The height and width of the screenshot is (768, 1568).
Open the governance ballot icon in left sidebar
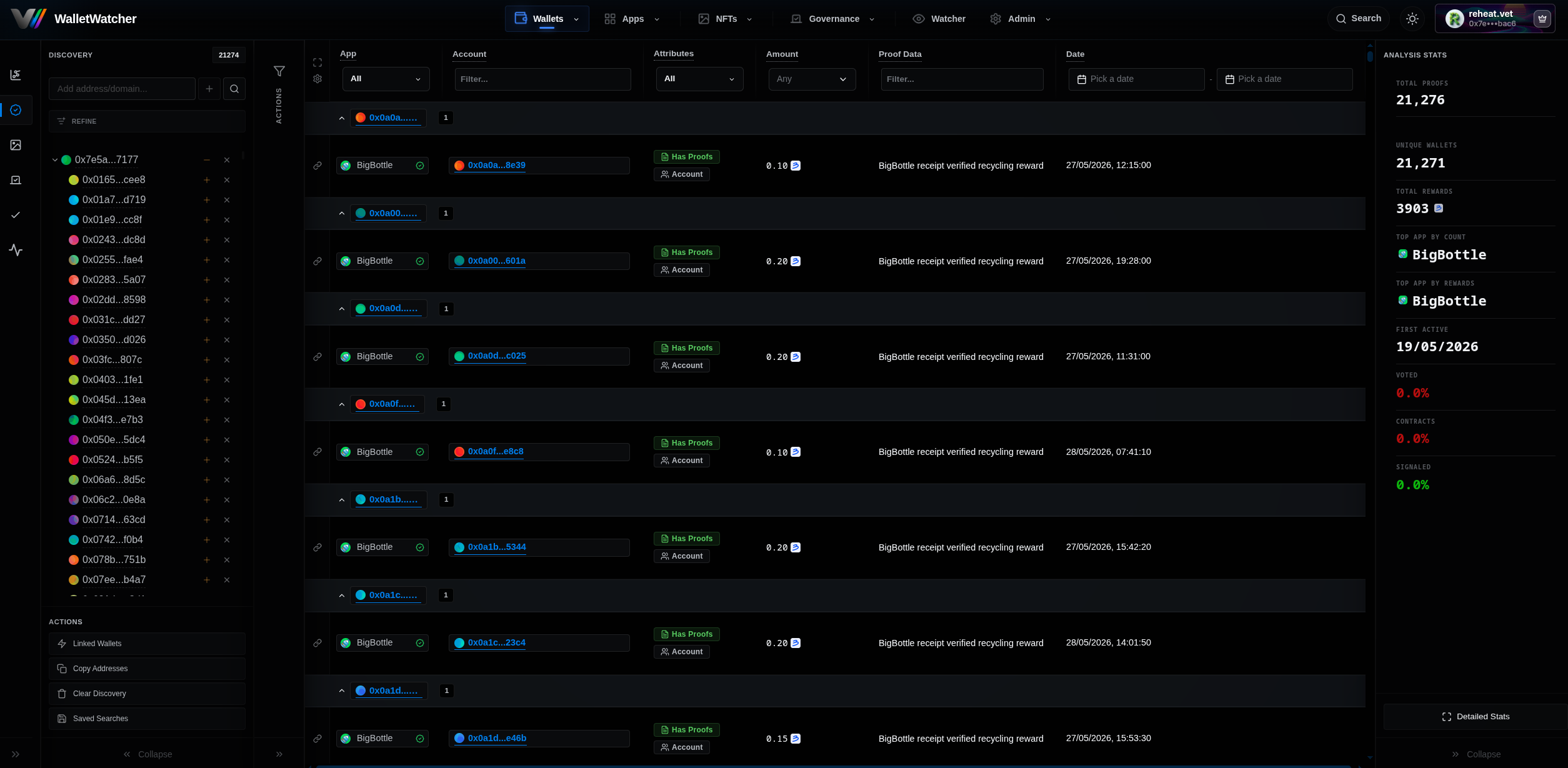[x=16, y=180]
